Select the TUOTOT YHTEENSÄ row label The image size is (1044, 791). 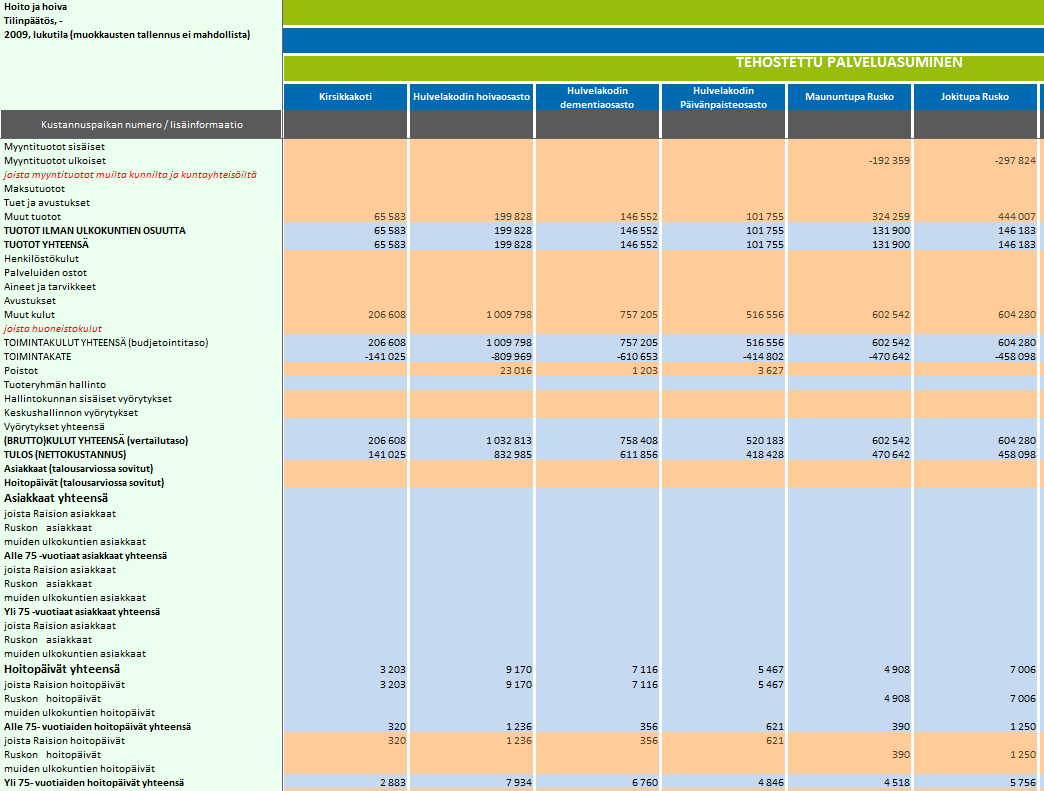(x=46, y=244)
